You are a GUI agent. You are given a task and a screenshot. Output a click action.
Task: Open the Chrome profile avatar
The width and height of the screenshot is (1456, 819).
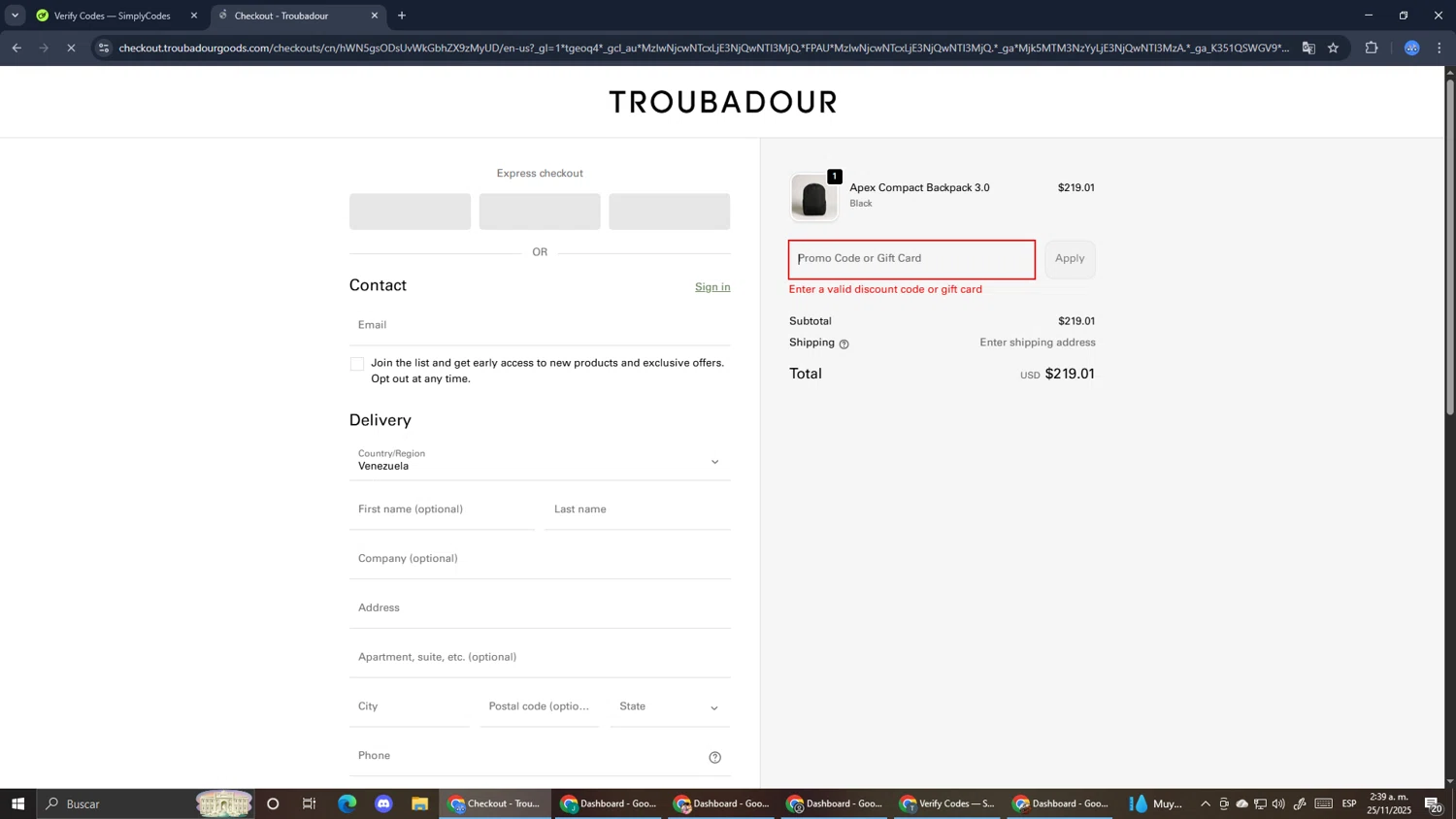coord(1412,48)
